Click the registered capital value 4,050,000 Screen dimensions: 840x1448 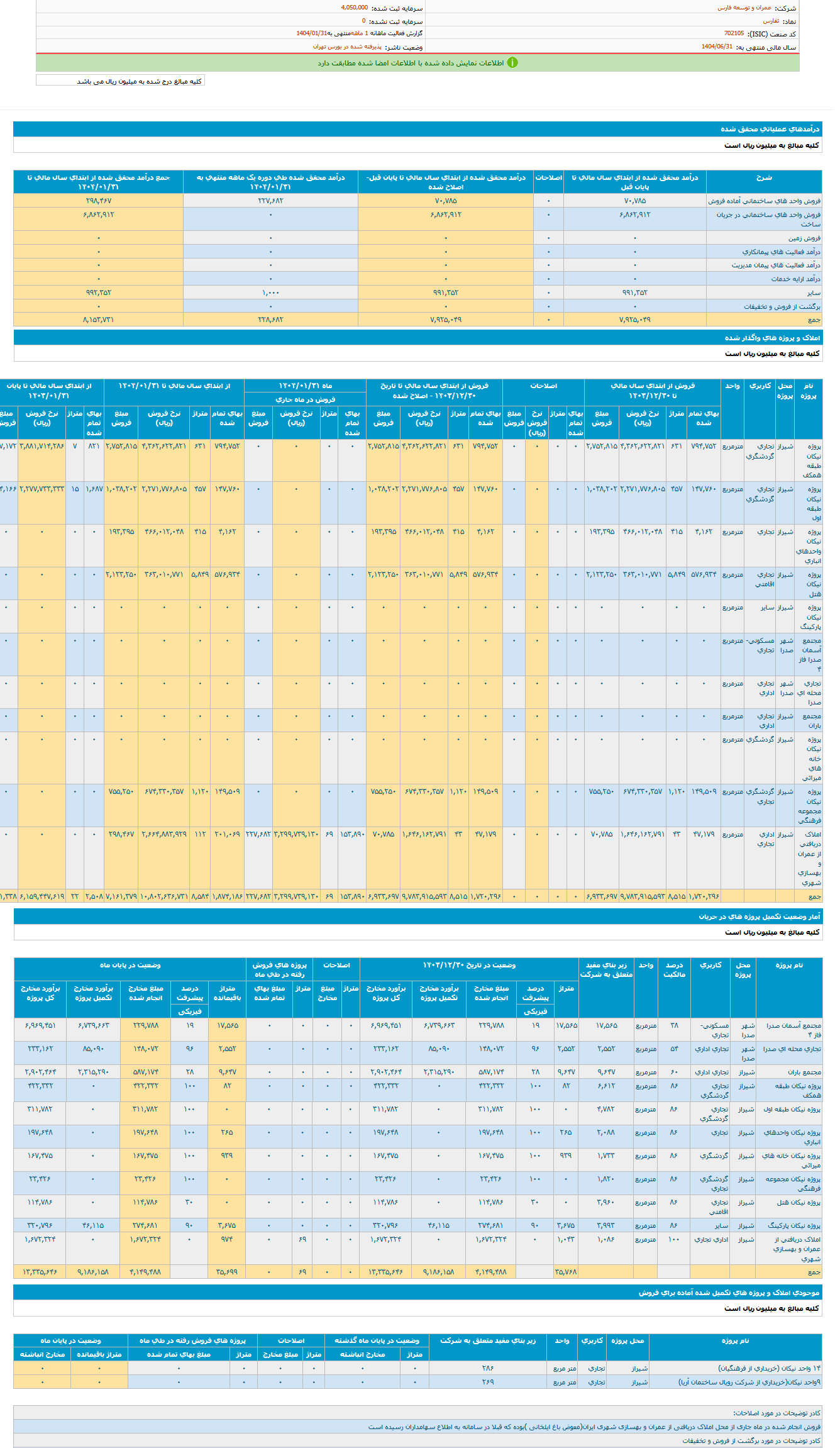click(355, 8)
